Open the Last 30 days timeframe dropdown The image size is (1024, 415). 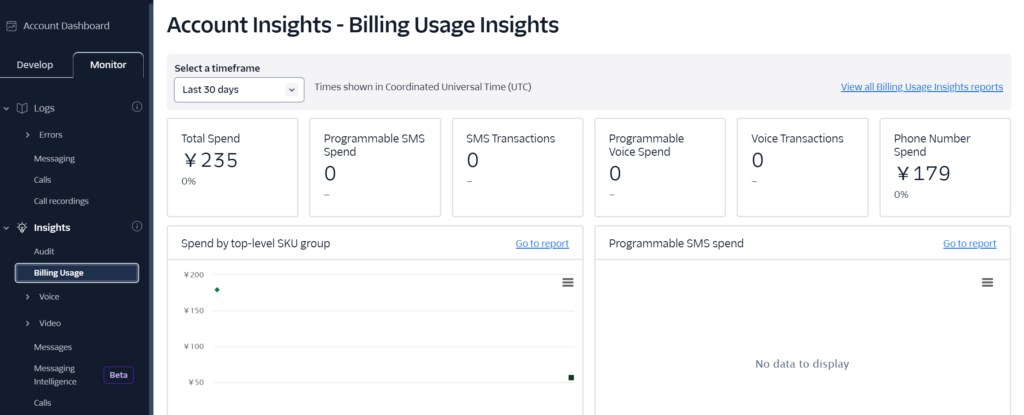coord(239,90)
